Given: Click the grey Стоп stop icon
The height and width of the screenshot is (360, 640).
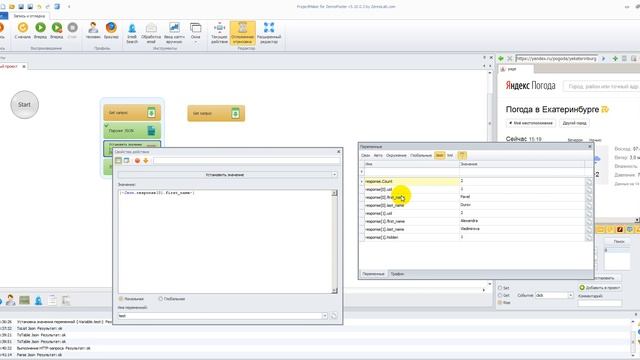Looking at the screenshot, I should pyautogui.click(x=72, y=28).
